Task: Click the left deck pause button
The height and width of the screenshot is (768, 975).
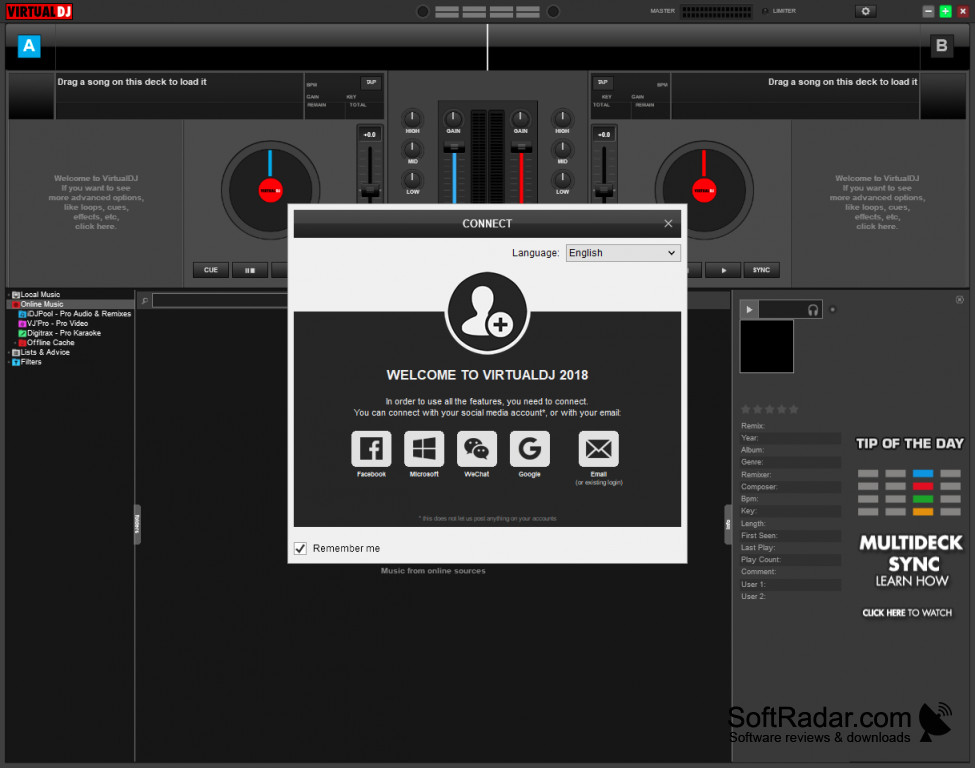Action: tap(250, 270)
